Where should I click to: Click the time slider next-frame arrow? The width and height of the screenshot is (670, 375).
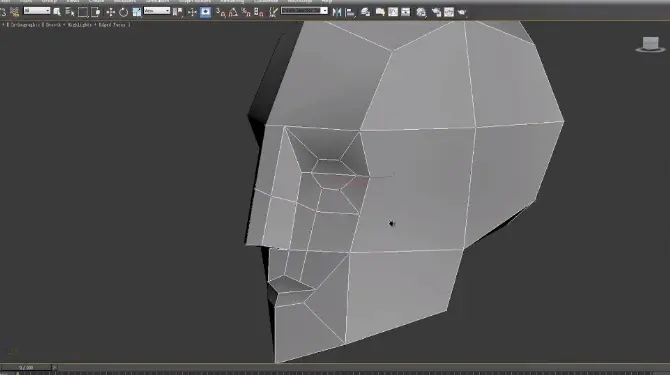pos(54,367)
